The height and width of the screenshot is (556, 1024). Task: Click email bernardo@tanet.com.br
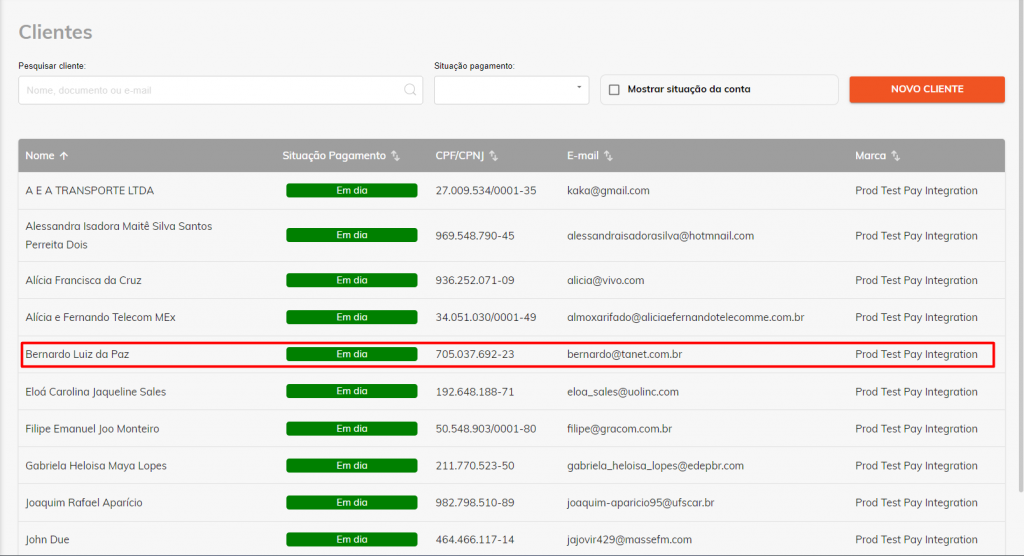point(624,354)
